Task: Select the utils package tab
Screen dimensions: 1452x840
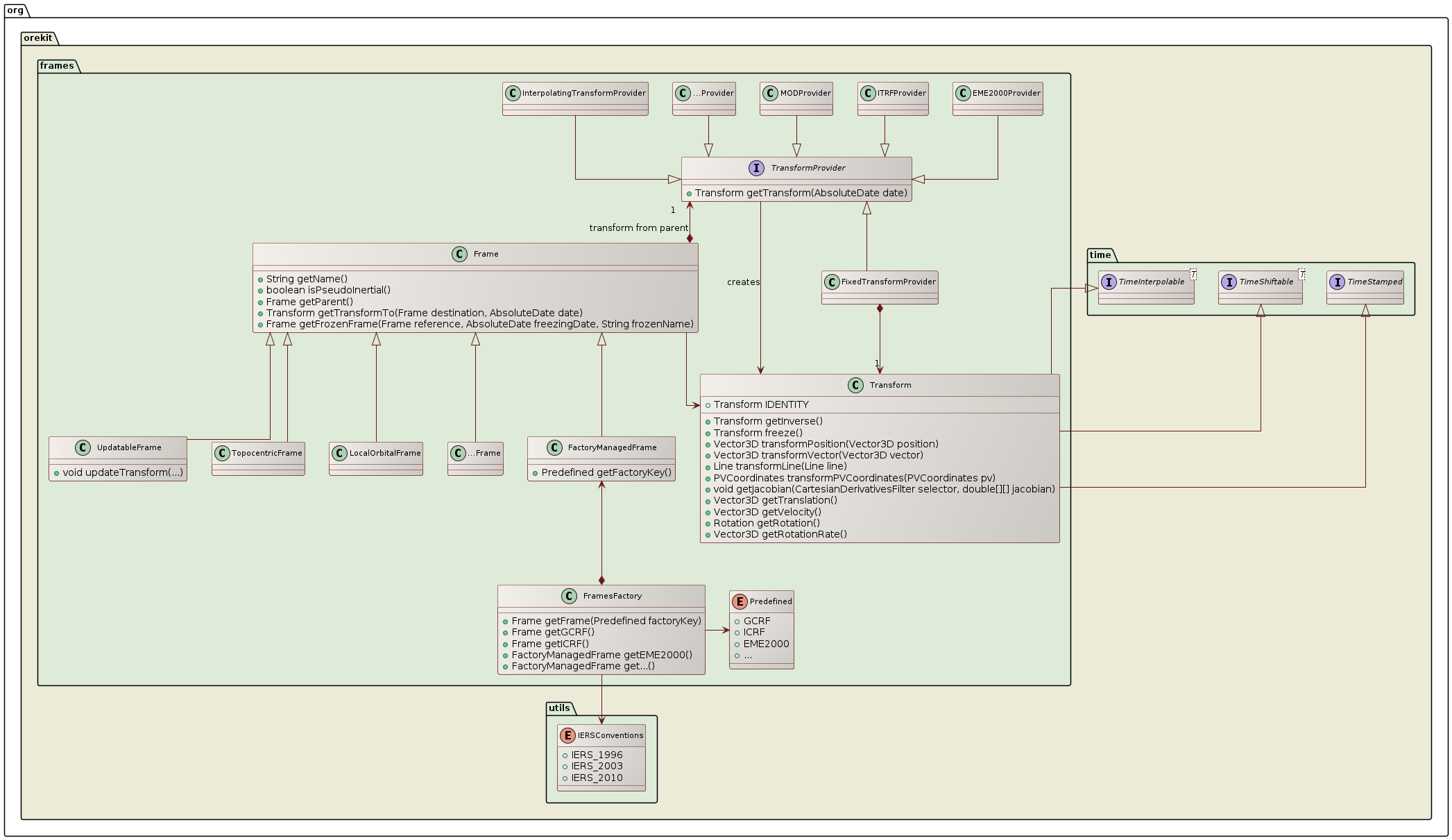Action: tap(559, 708)
